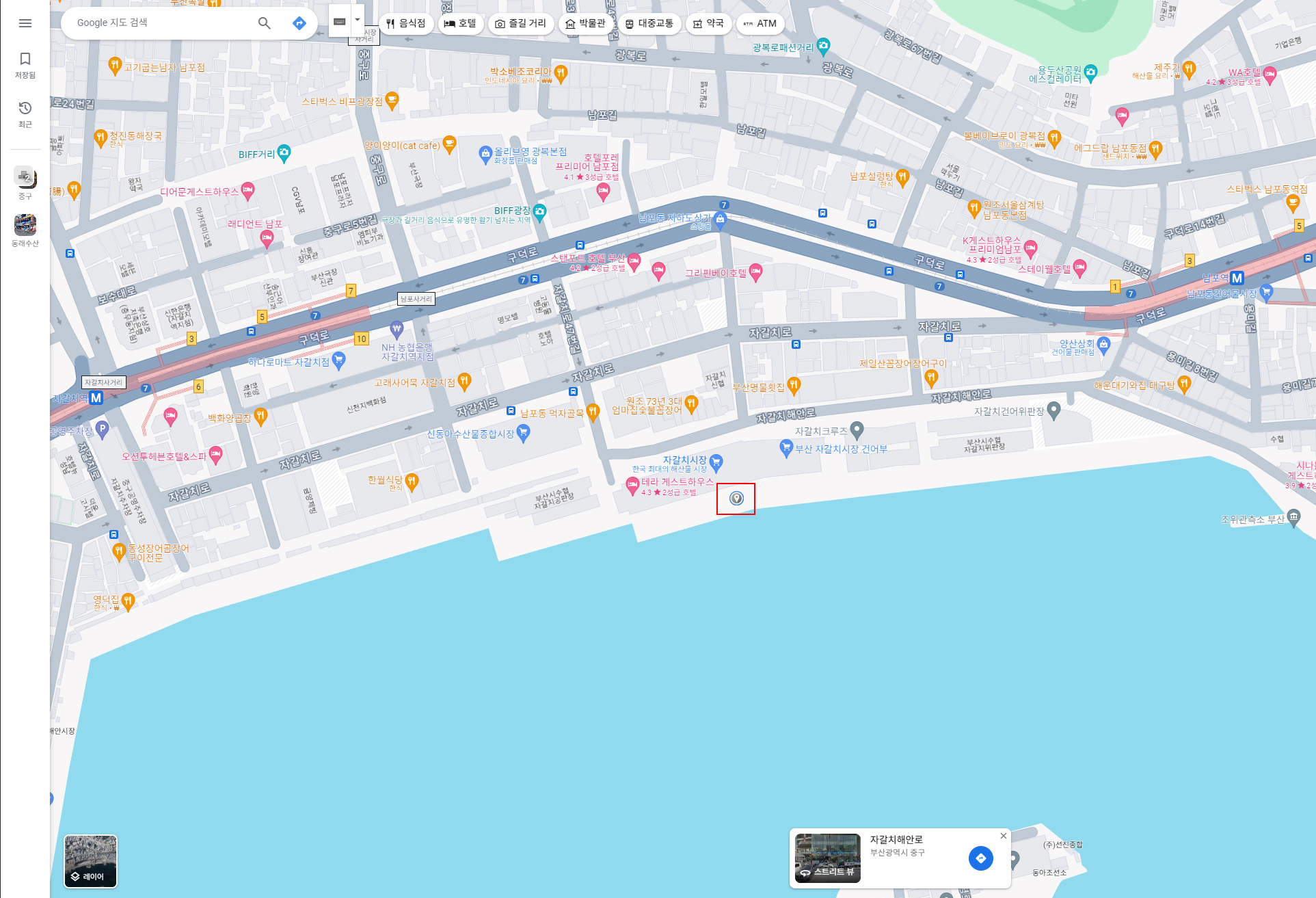Select the ATM filter chip
This screenshot has width=1316, height=898.
click(x=760, y=23)
